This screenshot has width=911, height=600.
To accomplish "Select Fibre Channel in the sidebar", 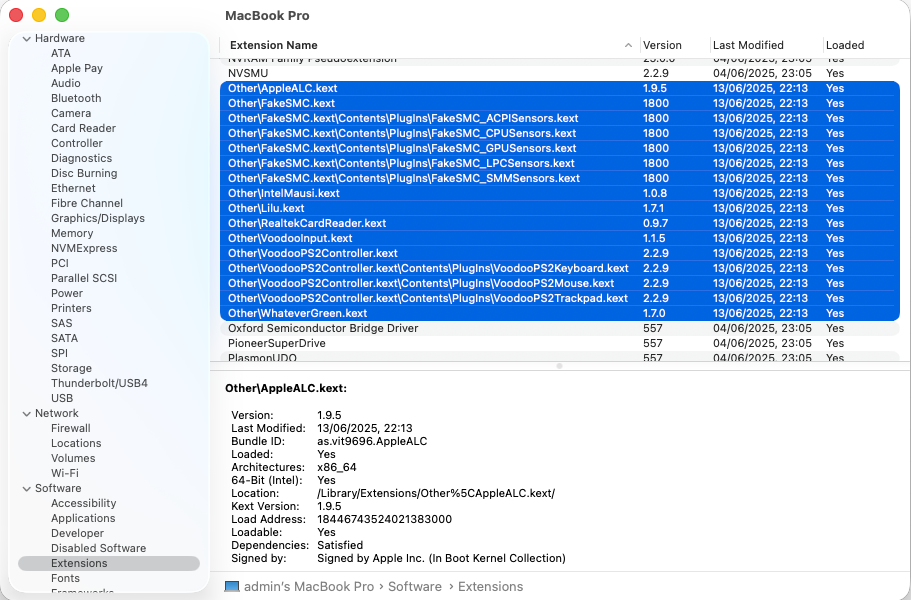I will [x=87, y=203].
